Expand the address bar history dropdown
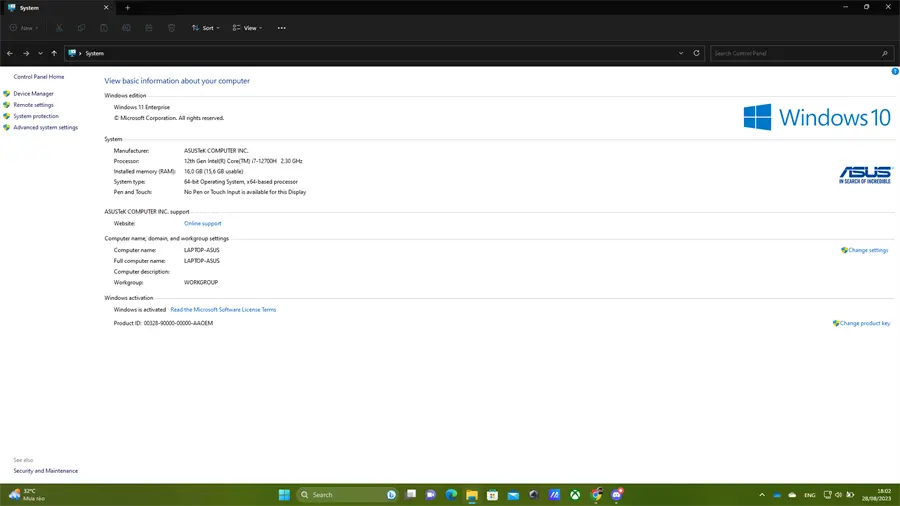This screenshot has width=900, height=506. 681,53
